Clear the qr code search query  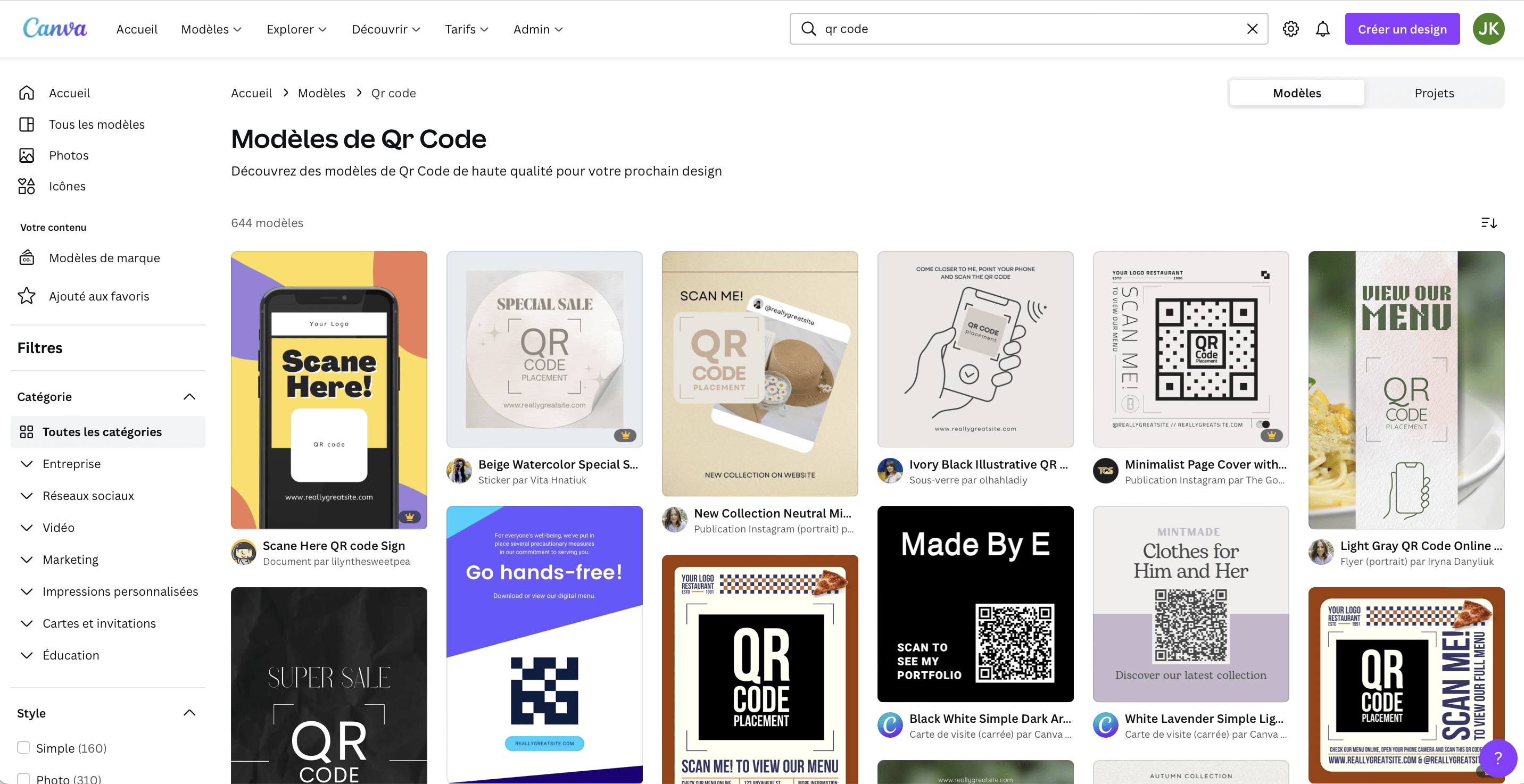[1252, 28]
